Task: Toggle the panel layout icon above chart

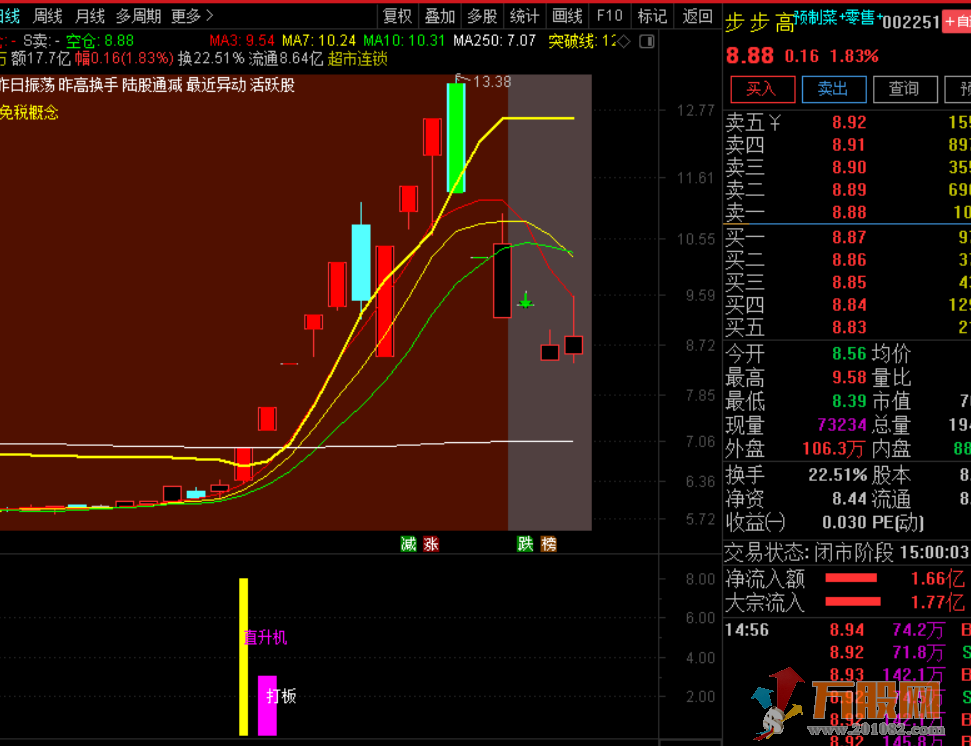Action: point(647,41)
